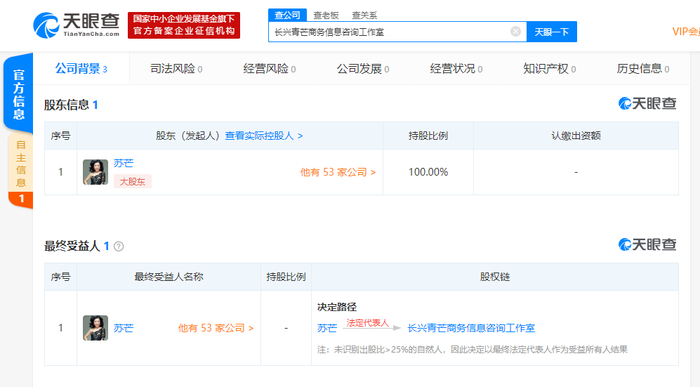Click the 认缴出资额 column header
This screenshot has width=700, height=387.
click(576, 136)
